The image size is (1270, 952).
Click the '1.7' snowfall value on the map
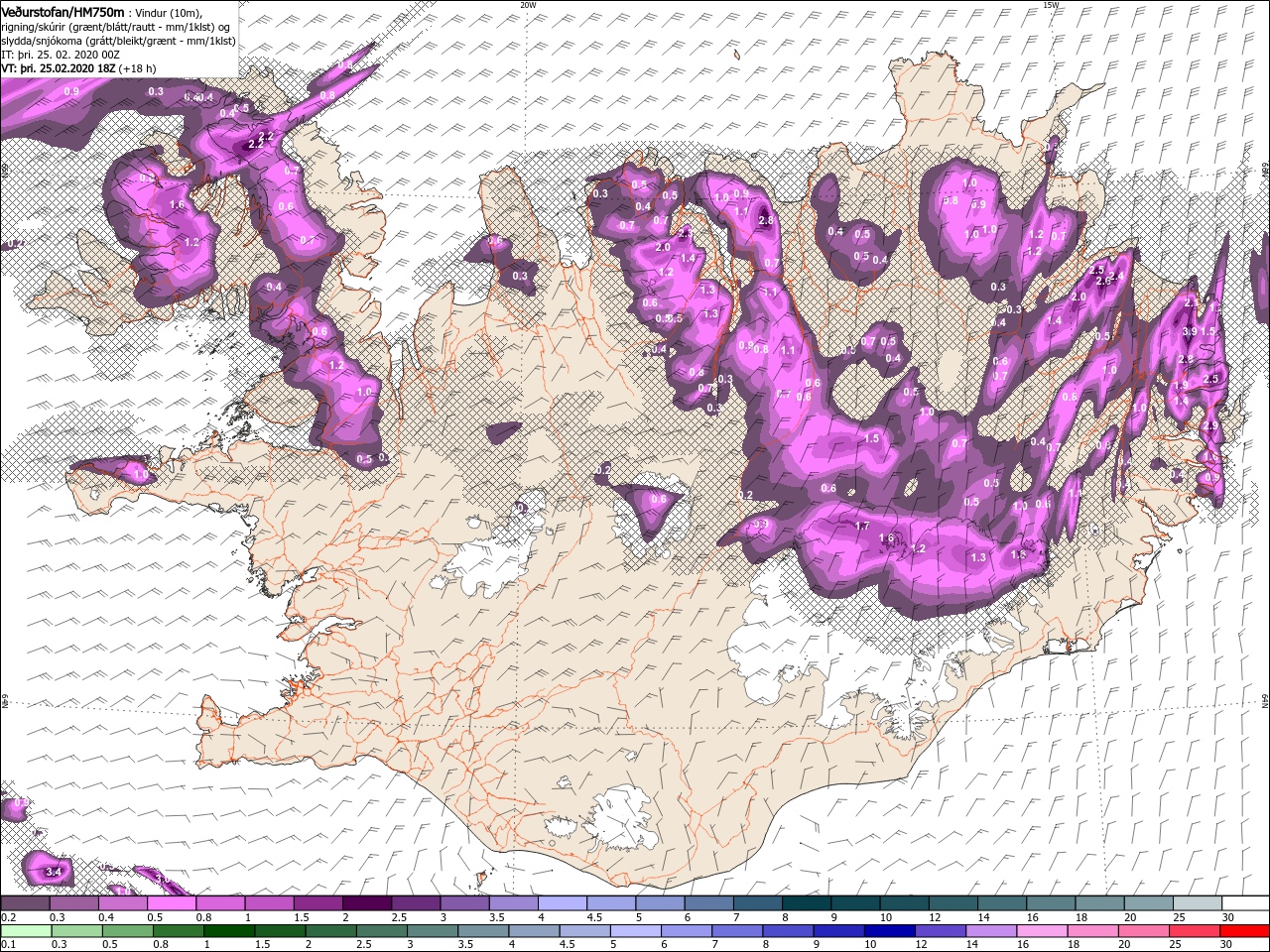(x=862, y=527)
